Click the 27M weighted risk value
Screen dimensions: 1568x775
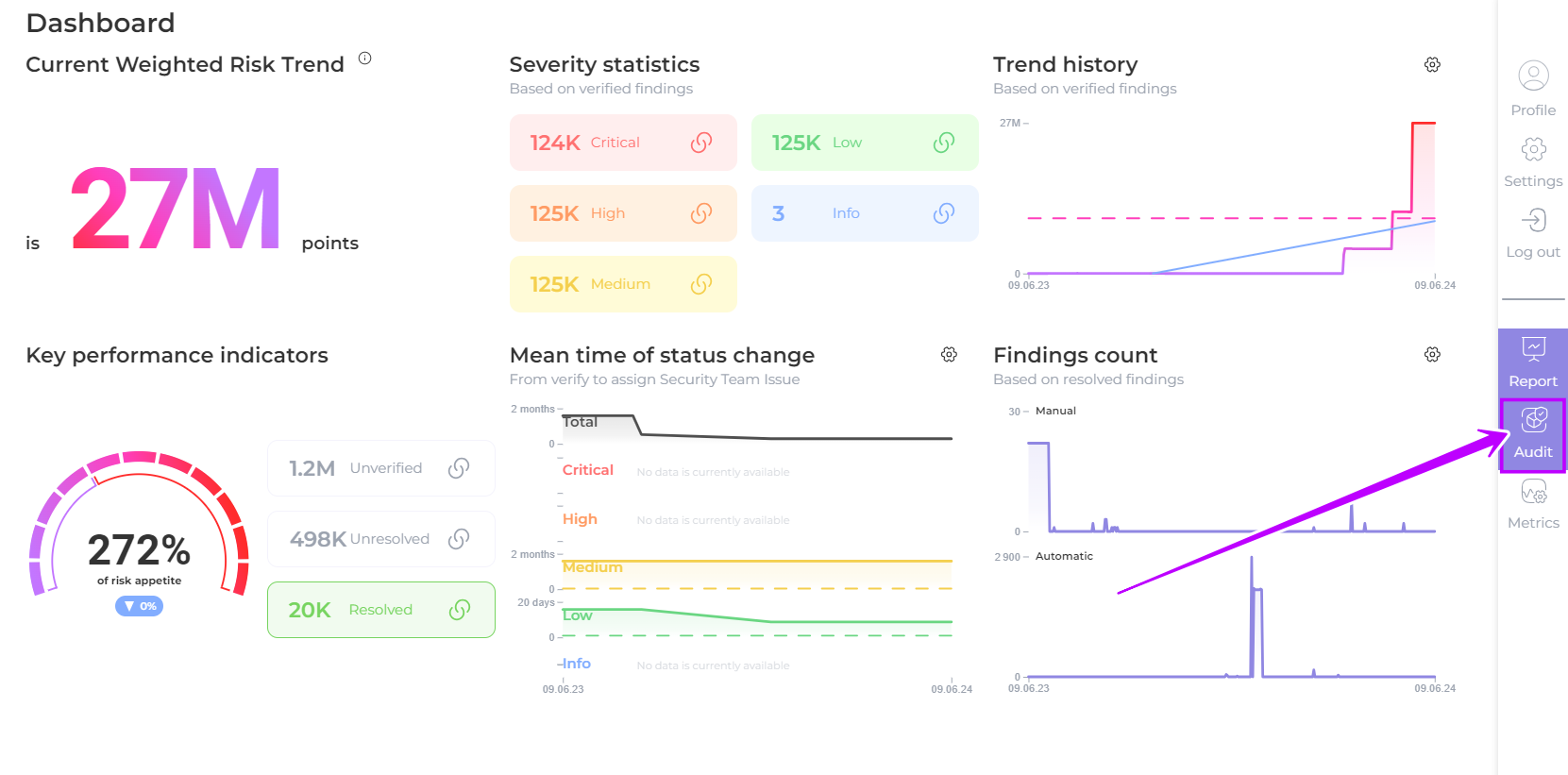pyautogui.click(x=176, y=210)
